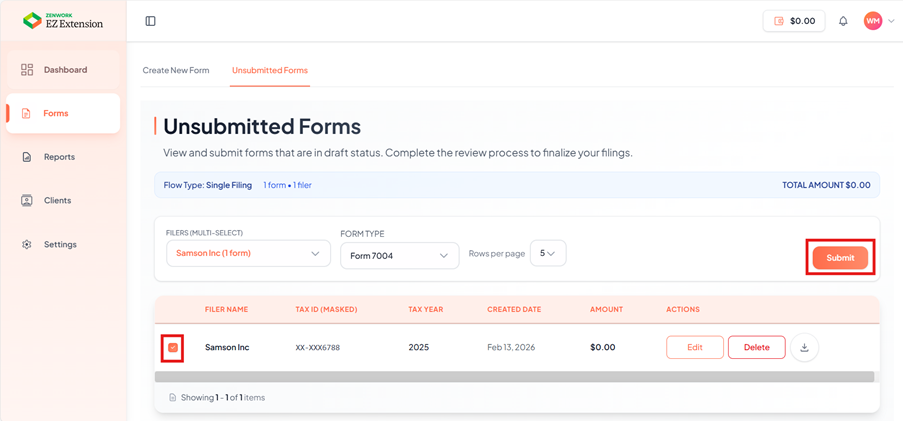
Task: Expand the account menu chevron
Action: coord(891,21)
